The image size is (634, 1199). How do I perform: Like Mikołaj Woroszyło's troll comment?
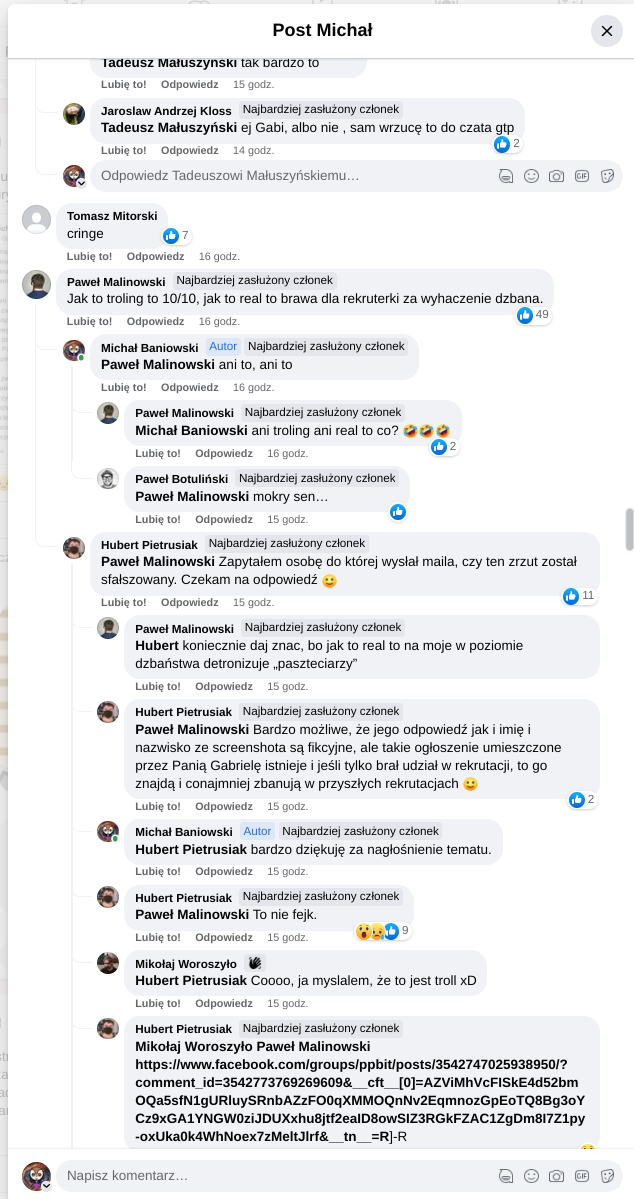pos(157,1003)
